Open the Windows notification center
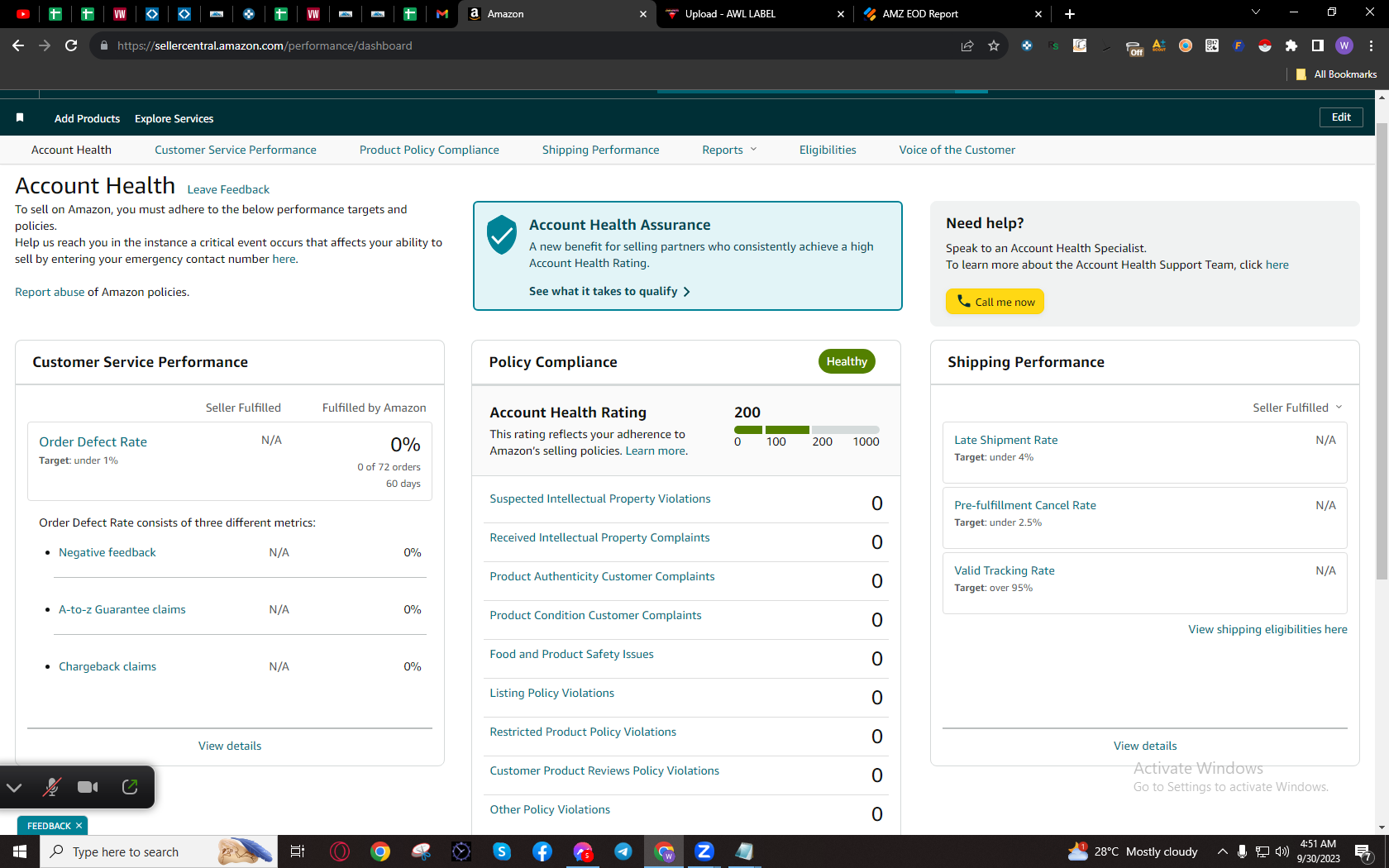1389x868 pixels. [1364, 852]
